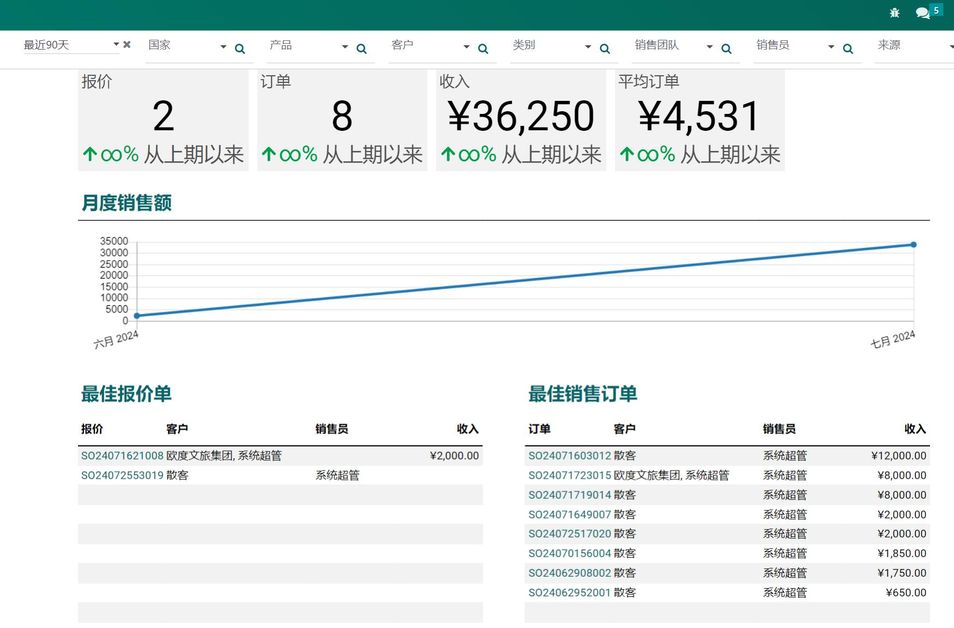The image size is (954, 628).
Task: Click the 来源 filter field
Action: (913, 46)
